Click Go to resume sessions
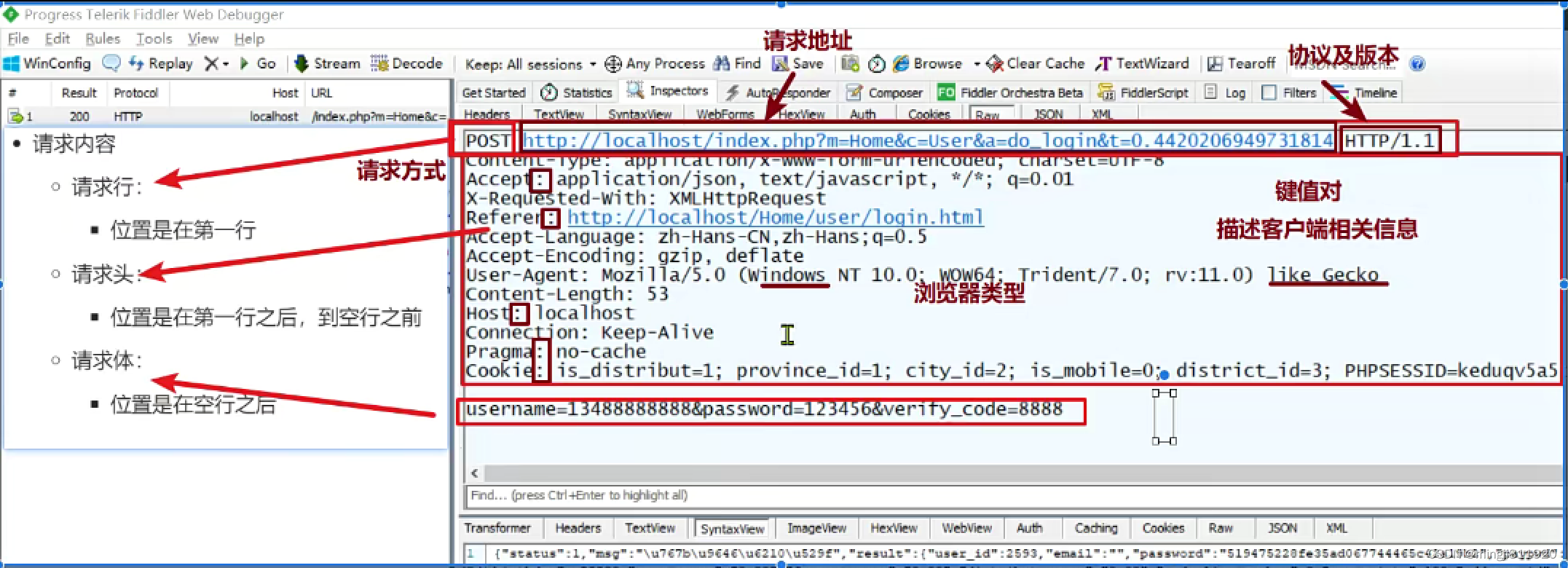The width and height of the screenshot is (1568, 568). 258,64
